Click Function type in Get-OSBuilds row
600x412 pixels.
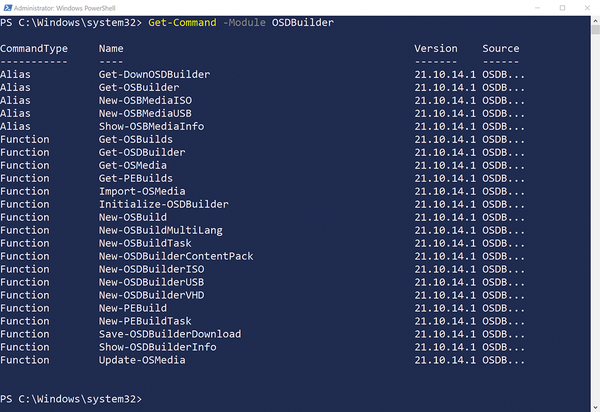pos(25,139)
